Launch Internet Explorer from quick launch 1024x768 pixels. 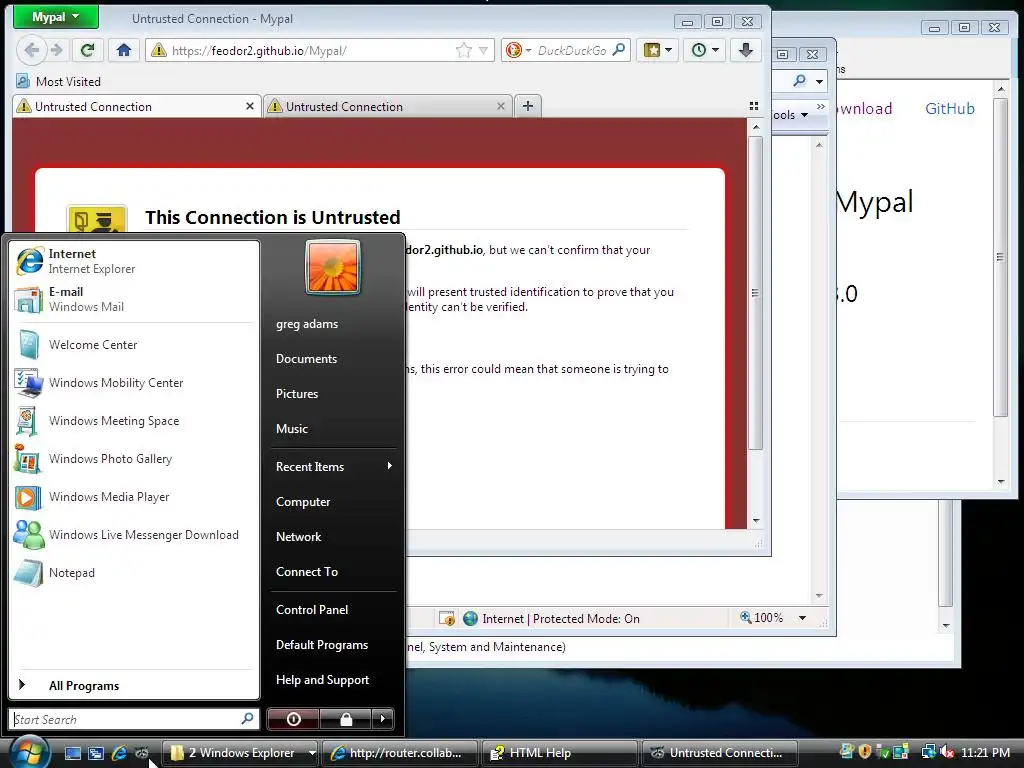119,753
